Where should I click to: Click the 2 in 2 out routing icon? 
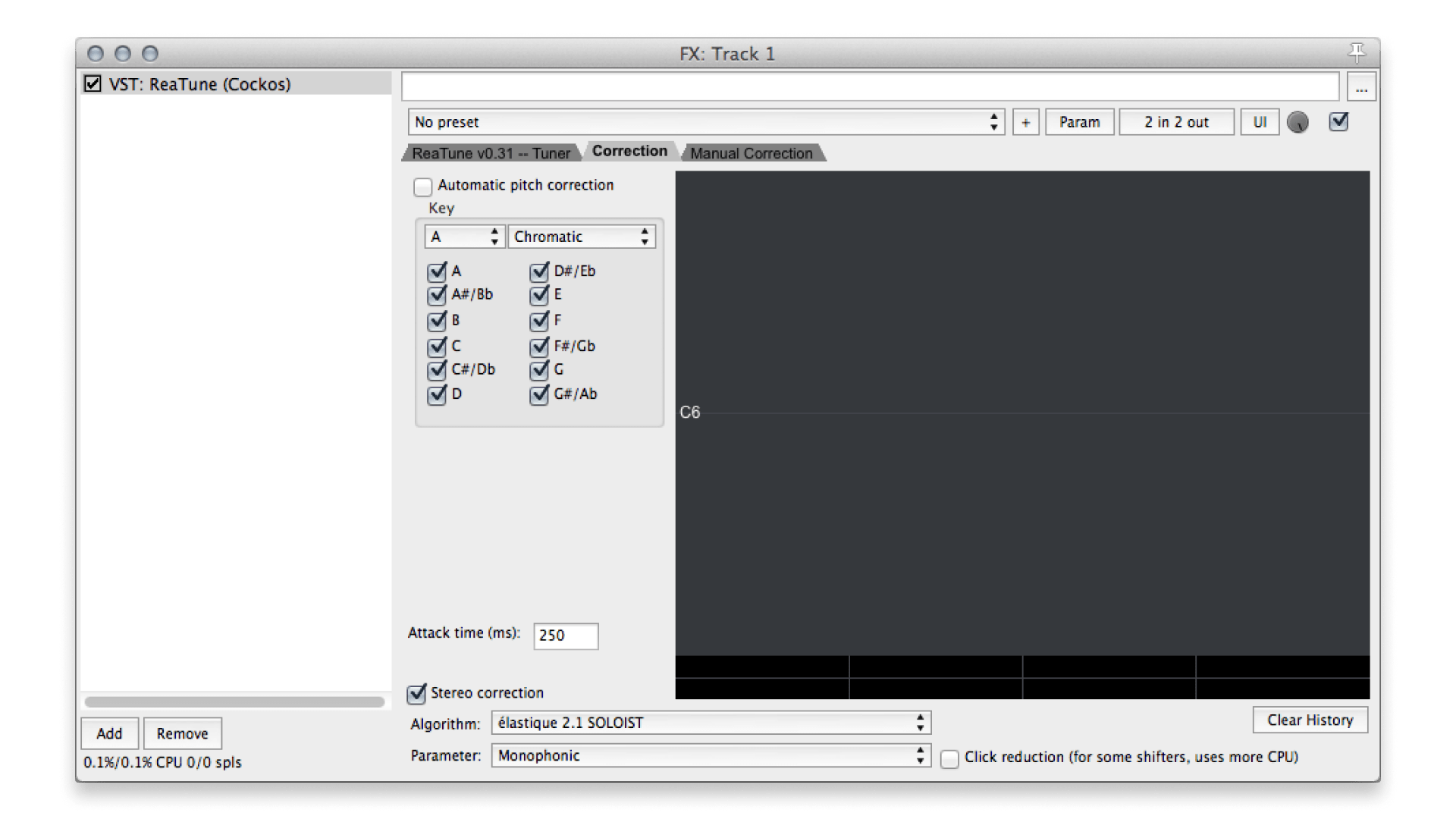(x=1176, y=123)
